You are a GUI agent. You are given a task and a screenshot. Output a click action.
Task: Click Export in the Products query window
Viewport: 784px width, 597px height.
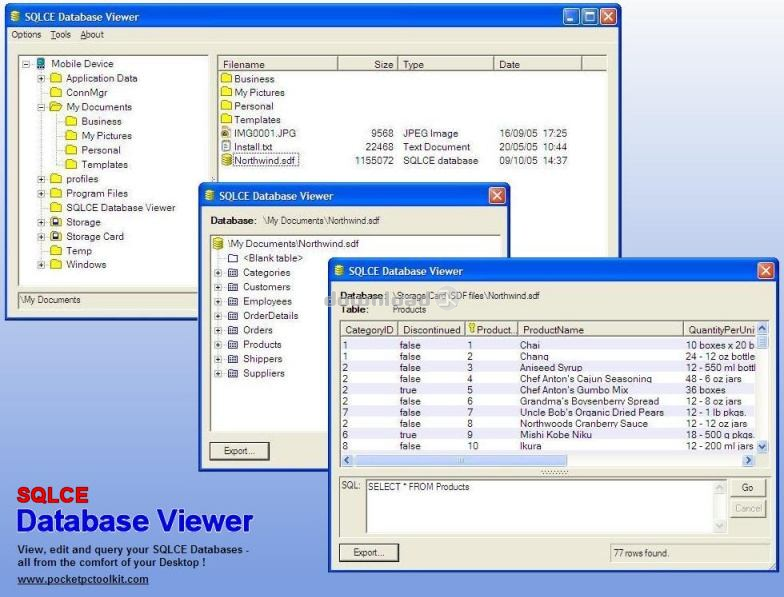(369, 552)
